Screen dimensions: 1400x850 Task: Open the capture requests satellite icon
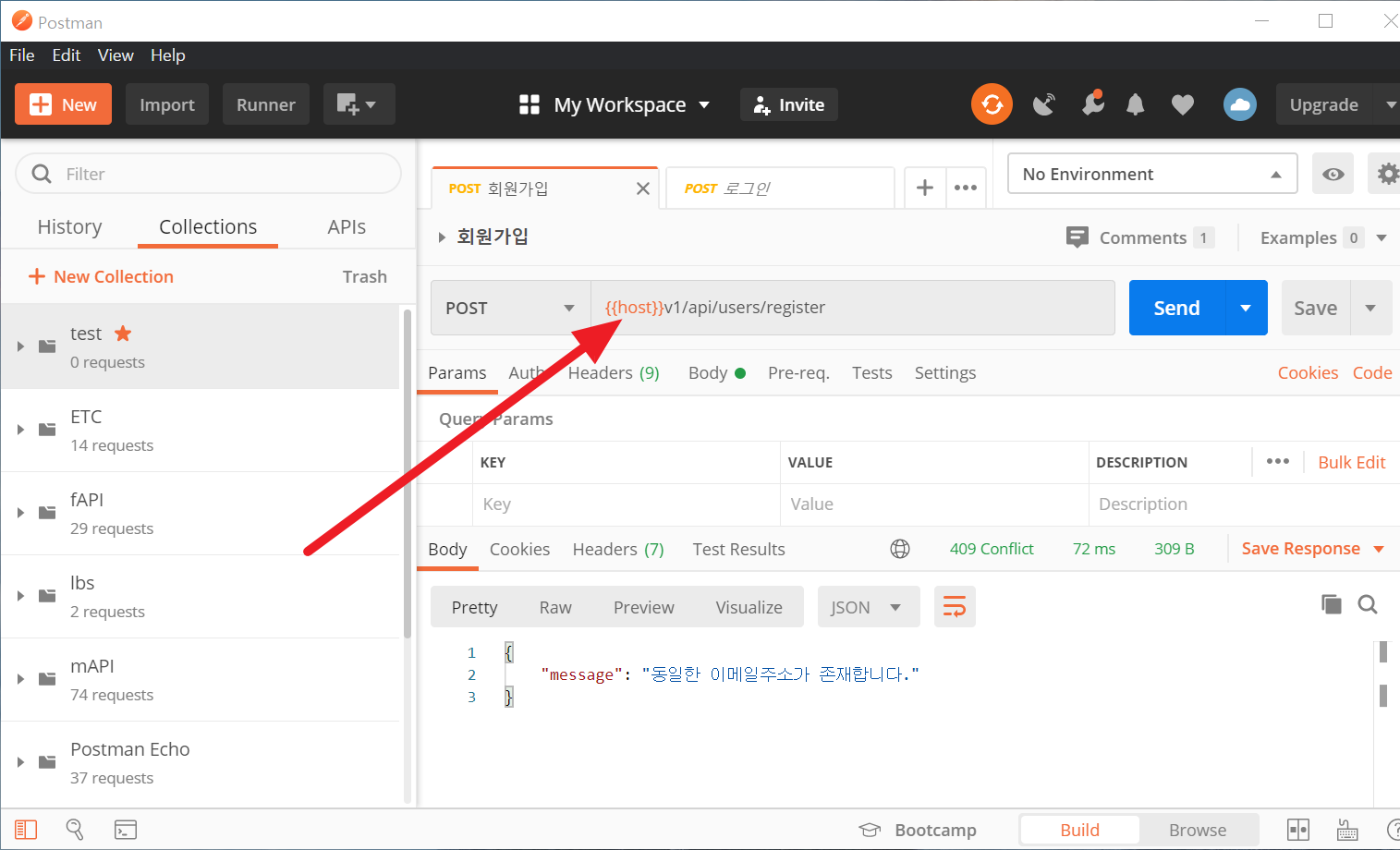[x=1044, y=104]
